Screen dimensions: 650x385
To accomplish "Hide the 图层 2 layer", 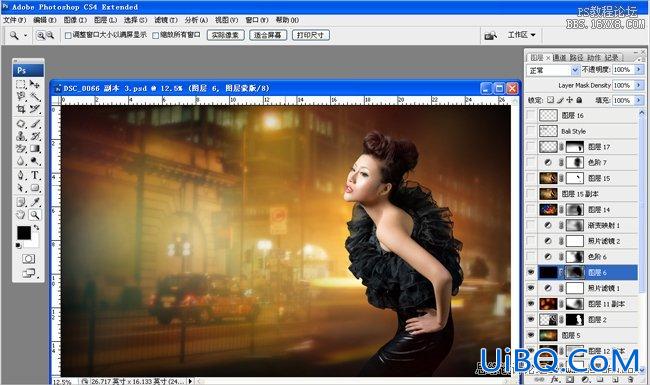I will tap(531, 320).
